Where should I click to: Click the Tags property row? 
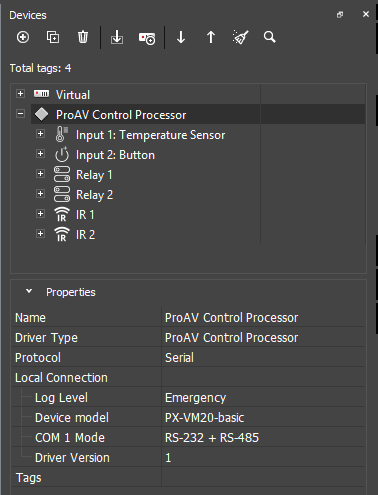(189, 477)
